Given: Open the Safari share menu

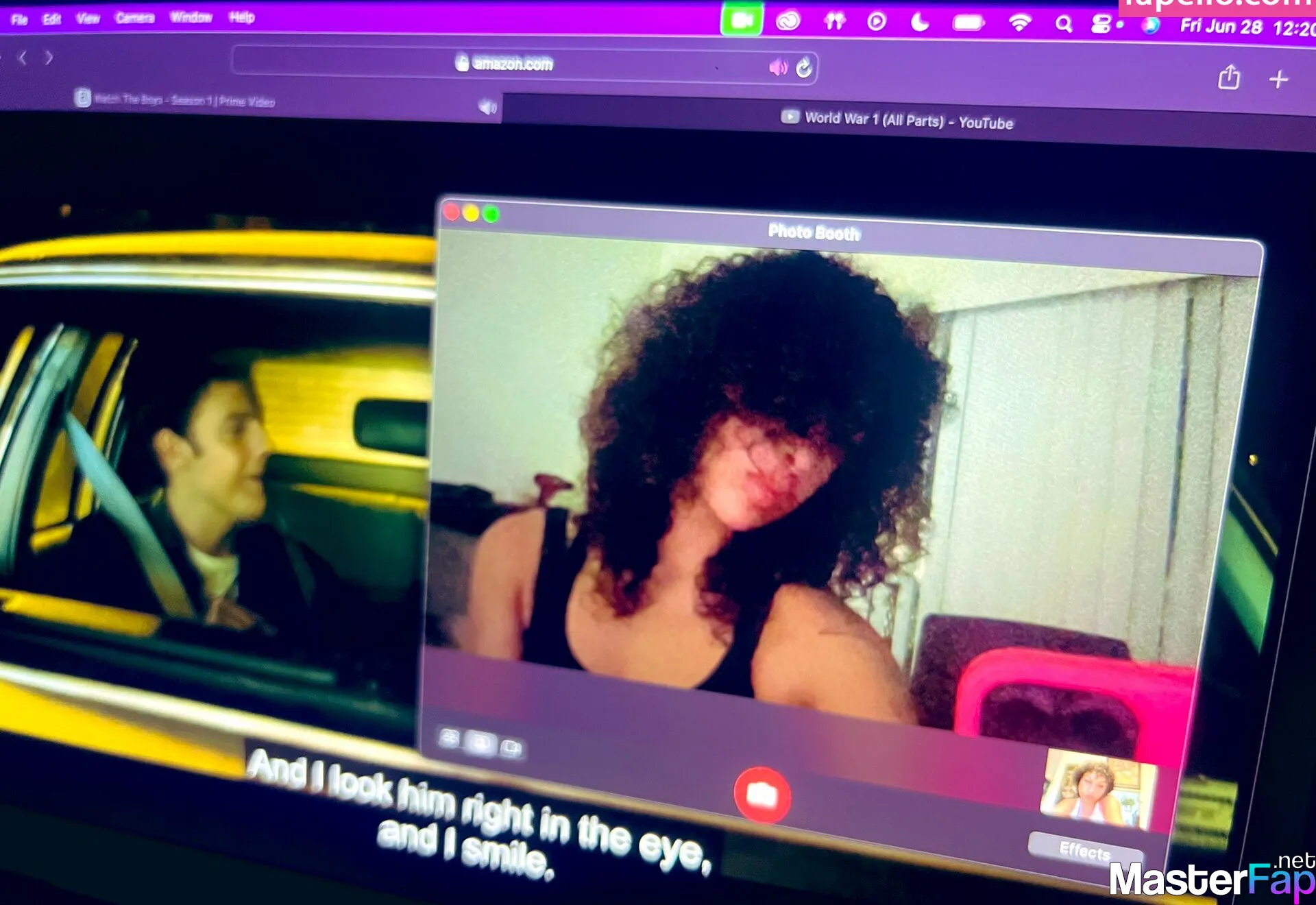Looking at the screenshot, I should [x=1229, y=77].
